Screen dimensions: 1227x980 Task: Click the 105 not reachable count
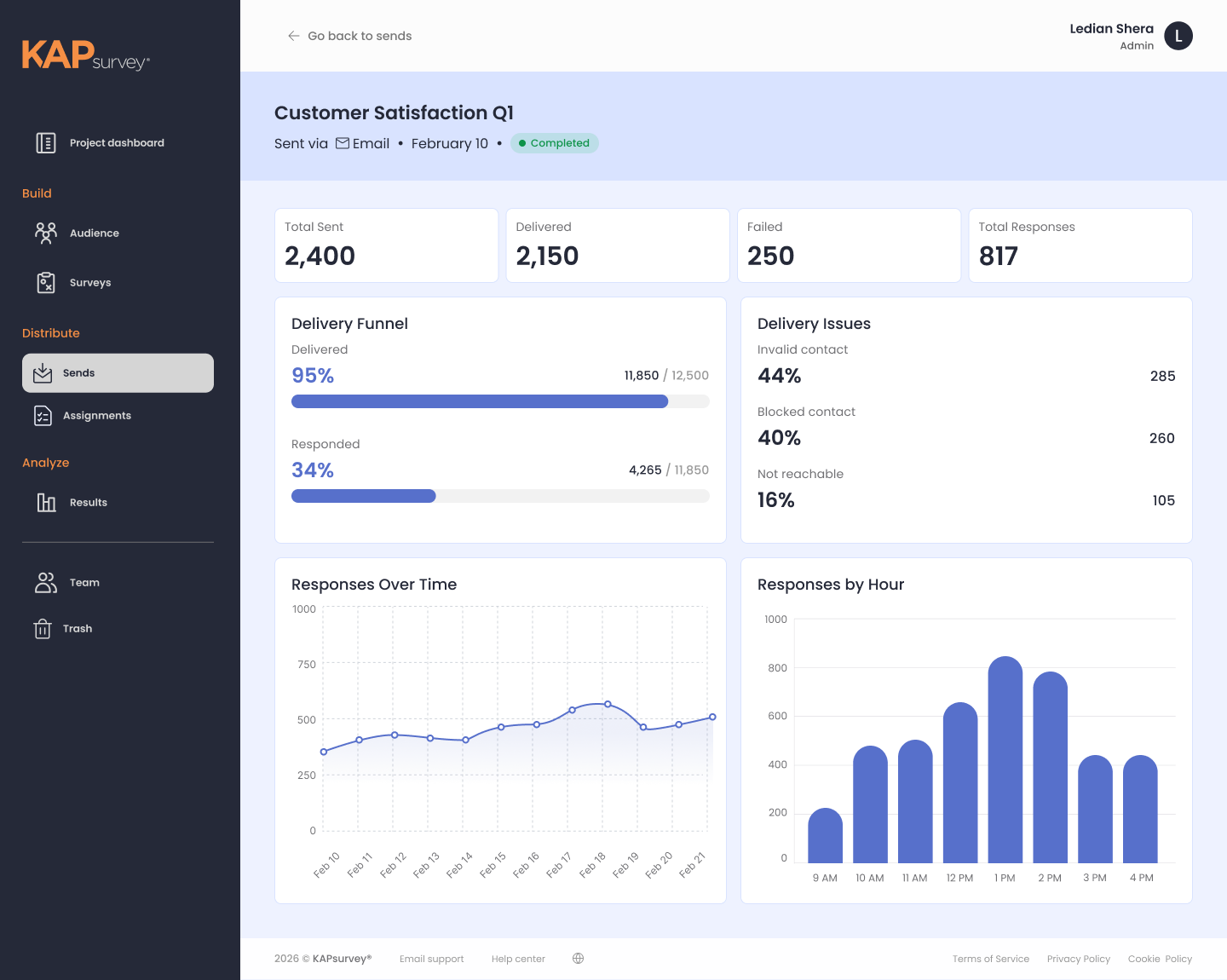coord(1164,500)
